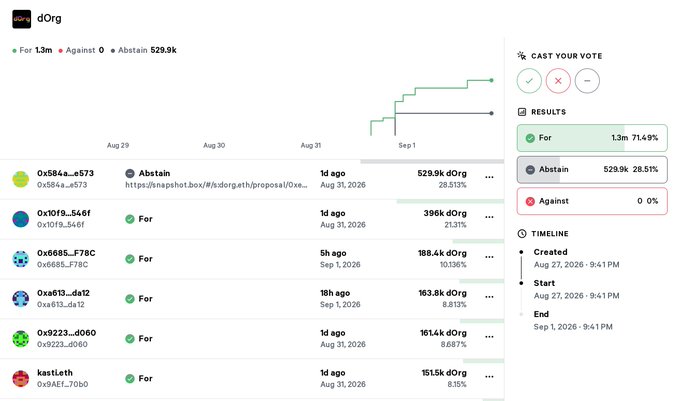Open the dOrg space name link
The height and width of the screenshot is (401, 680).
(49, 18)
